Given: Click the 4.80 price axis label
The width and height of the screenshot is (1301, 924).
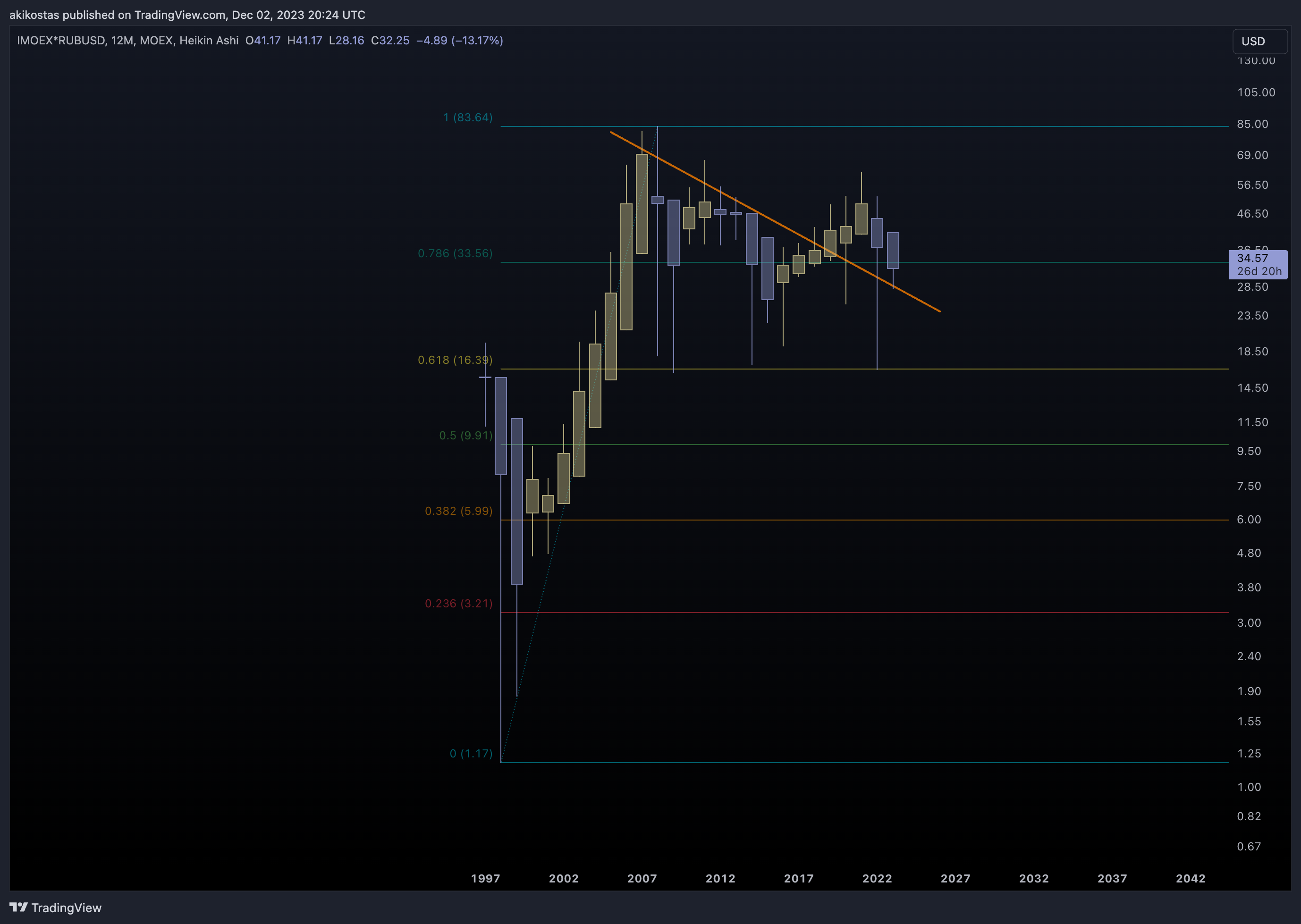Looking at the screenshot, I should [1249, 553].
